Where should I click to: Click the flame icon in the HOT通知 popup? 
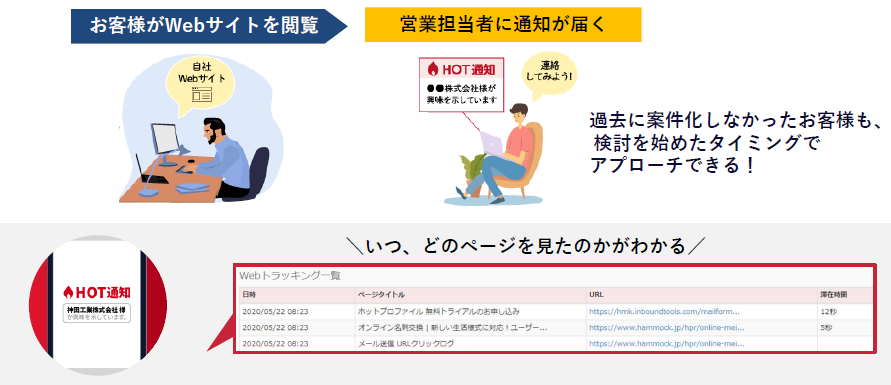(433, 69)
